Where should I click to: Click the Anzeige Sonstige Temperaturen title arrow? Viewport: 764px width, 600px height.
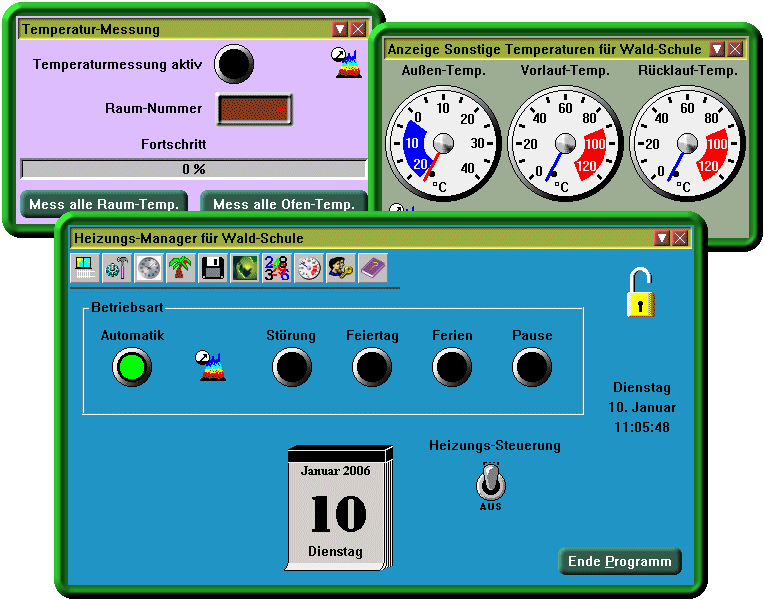pyautogui.click(x=717, y=49)
